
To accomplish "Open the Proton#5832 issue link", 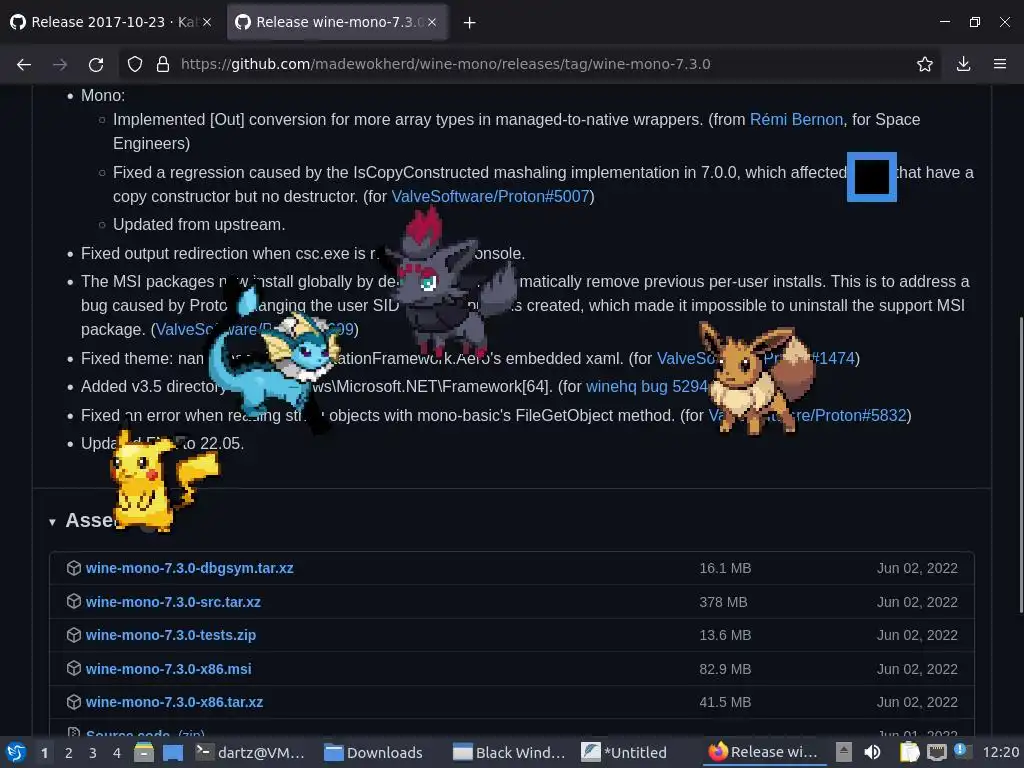I will click(x=808, y=415).
